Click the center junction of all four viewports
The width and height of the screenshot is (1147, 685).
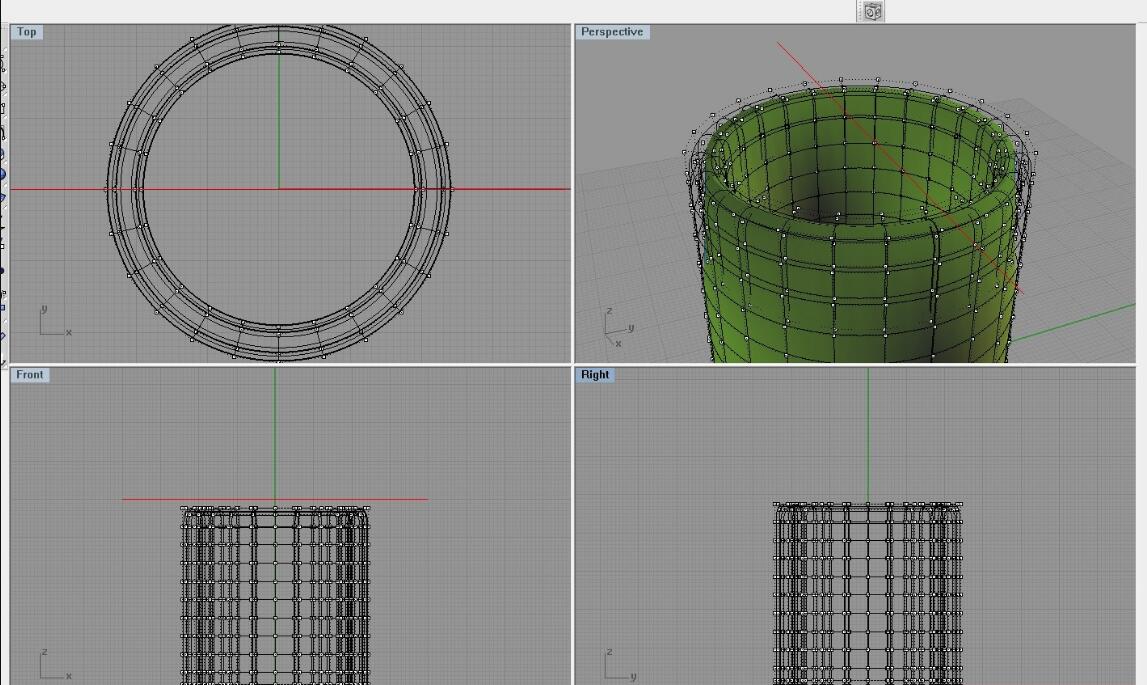[572, 365]
